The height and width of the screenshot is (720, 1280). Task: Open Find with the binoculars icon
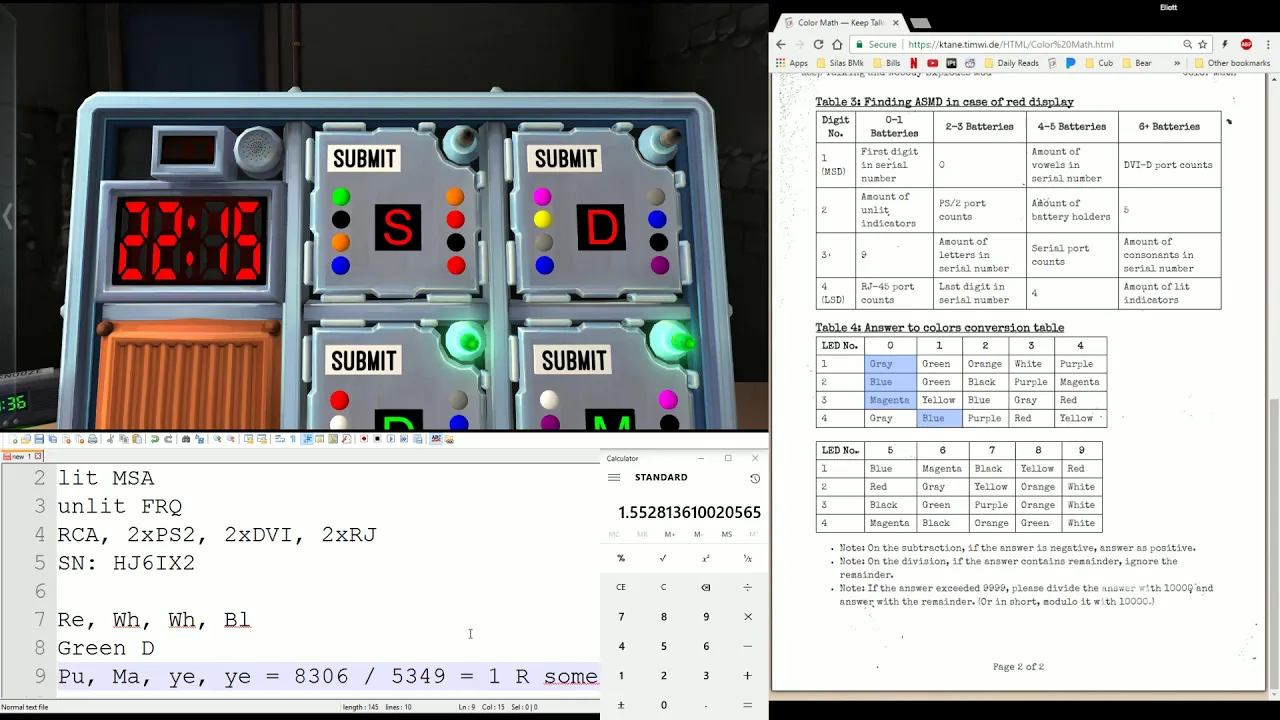click(x=186, y=439)
